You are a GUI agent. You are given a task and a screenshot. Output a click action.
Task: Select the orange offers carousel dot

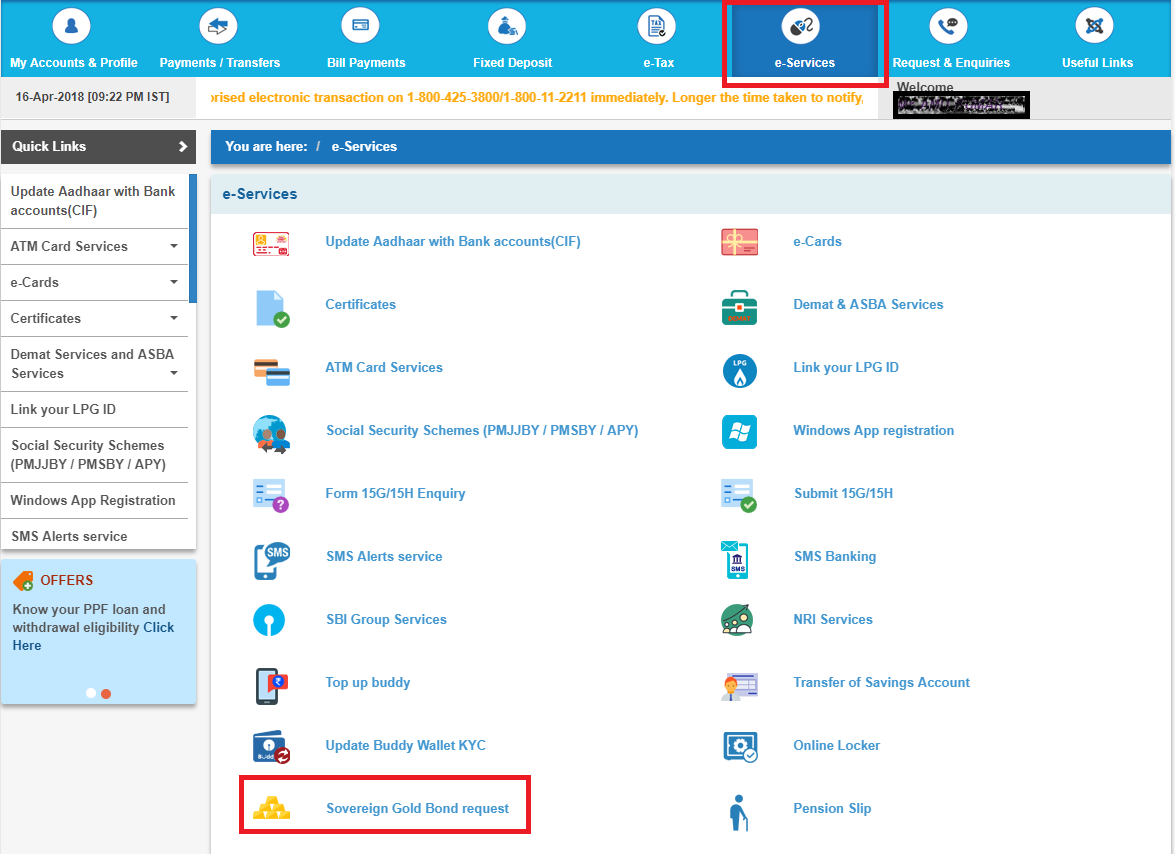(106, 693)
